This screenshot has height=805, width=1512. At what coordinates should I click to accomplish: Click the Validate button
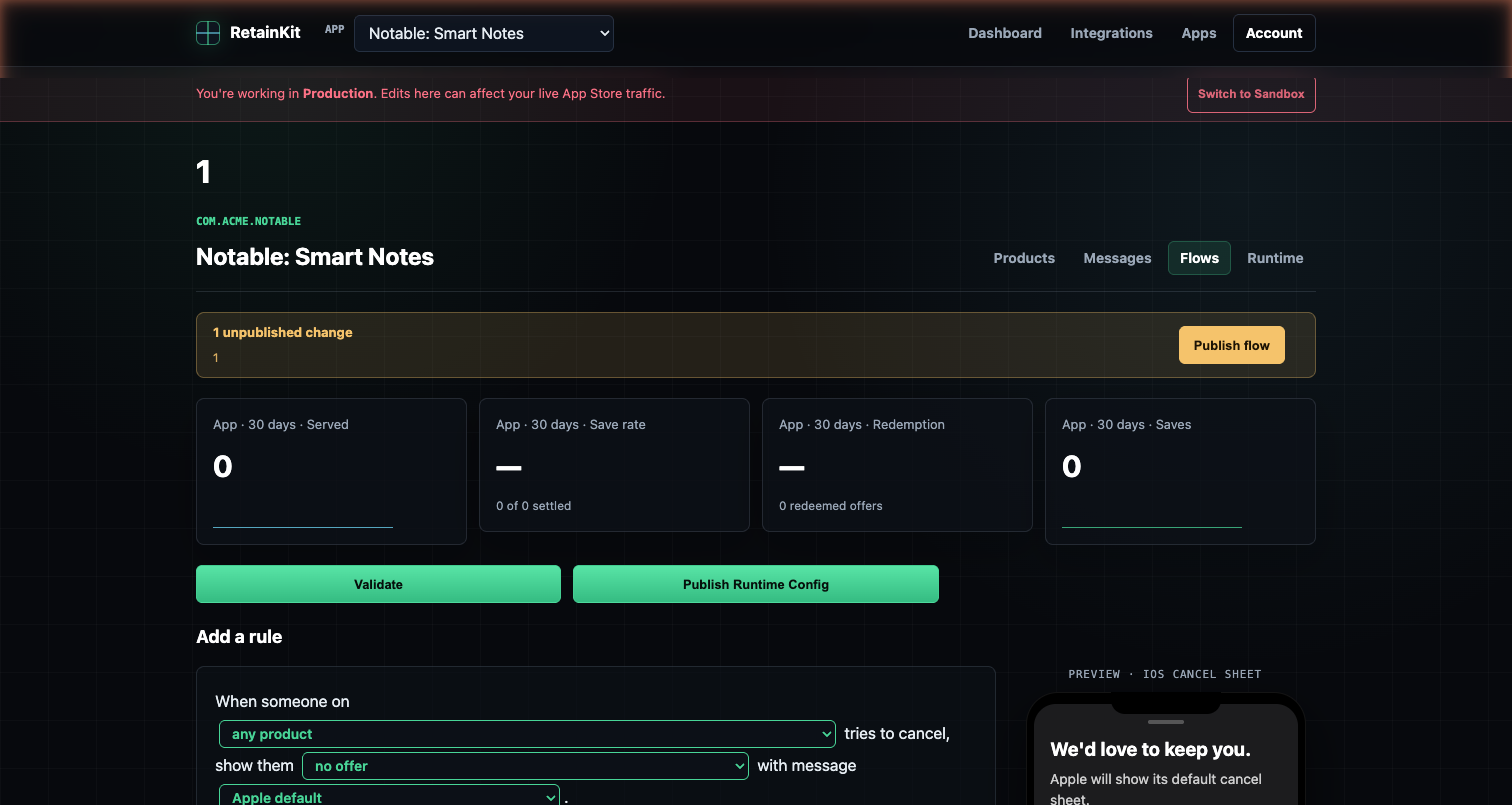378,584
